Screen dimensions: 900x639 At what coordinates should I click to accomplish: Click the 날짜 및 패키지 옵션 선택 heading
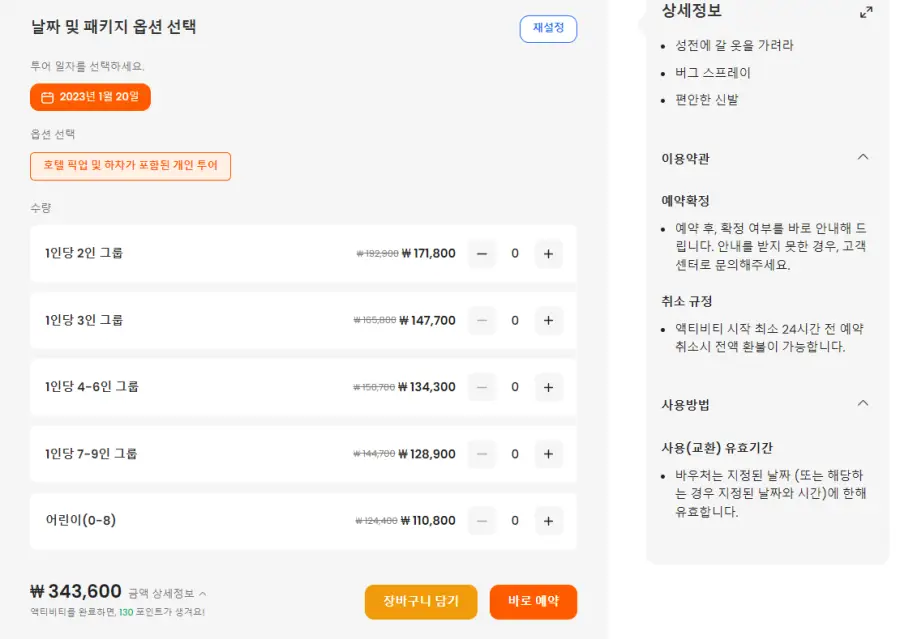[x=114, y=27]
